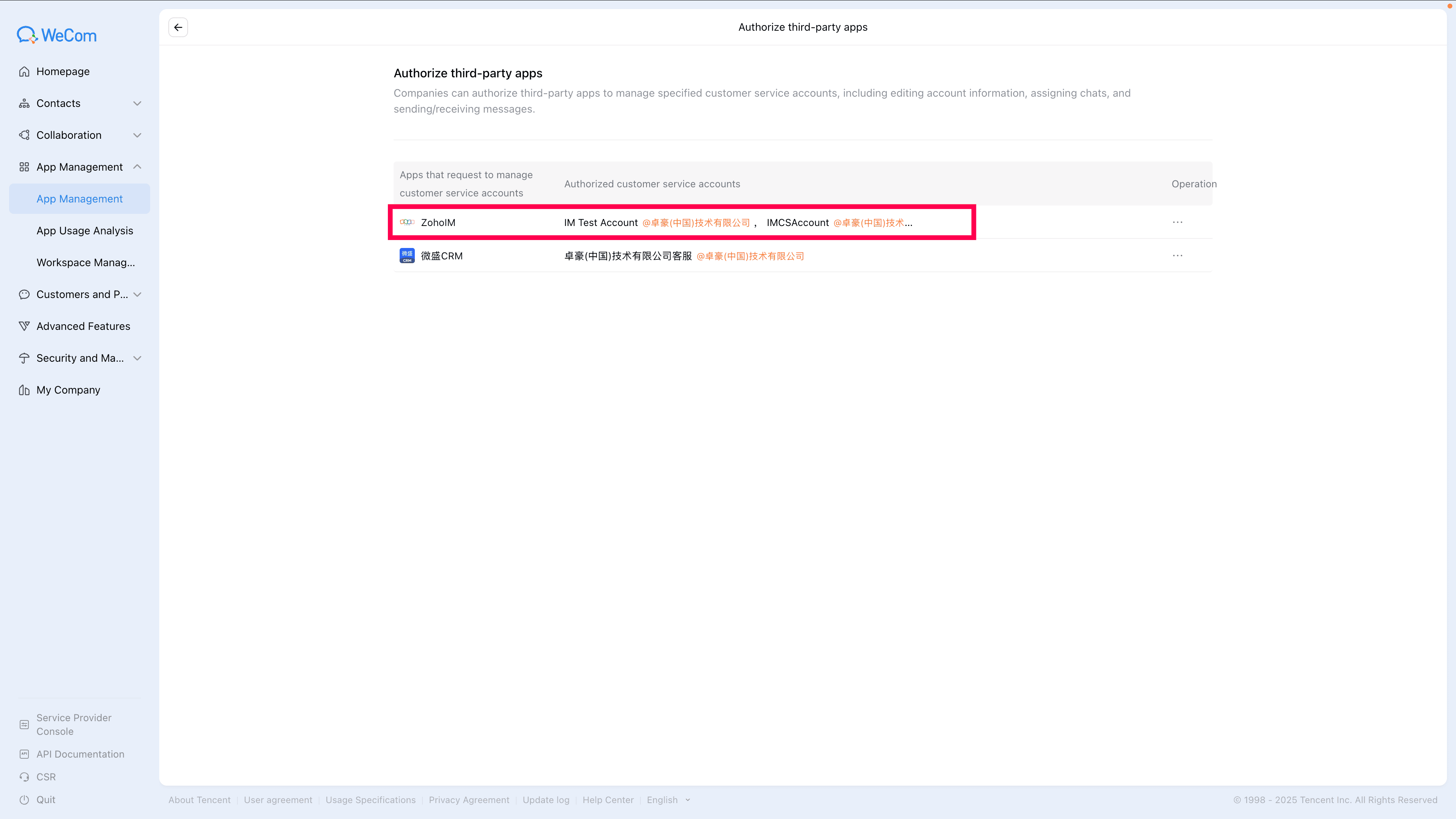
Task: Expand the Security and Management chevron
Action: [137, 358]
